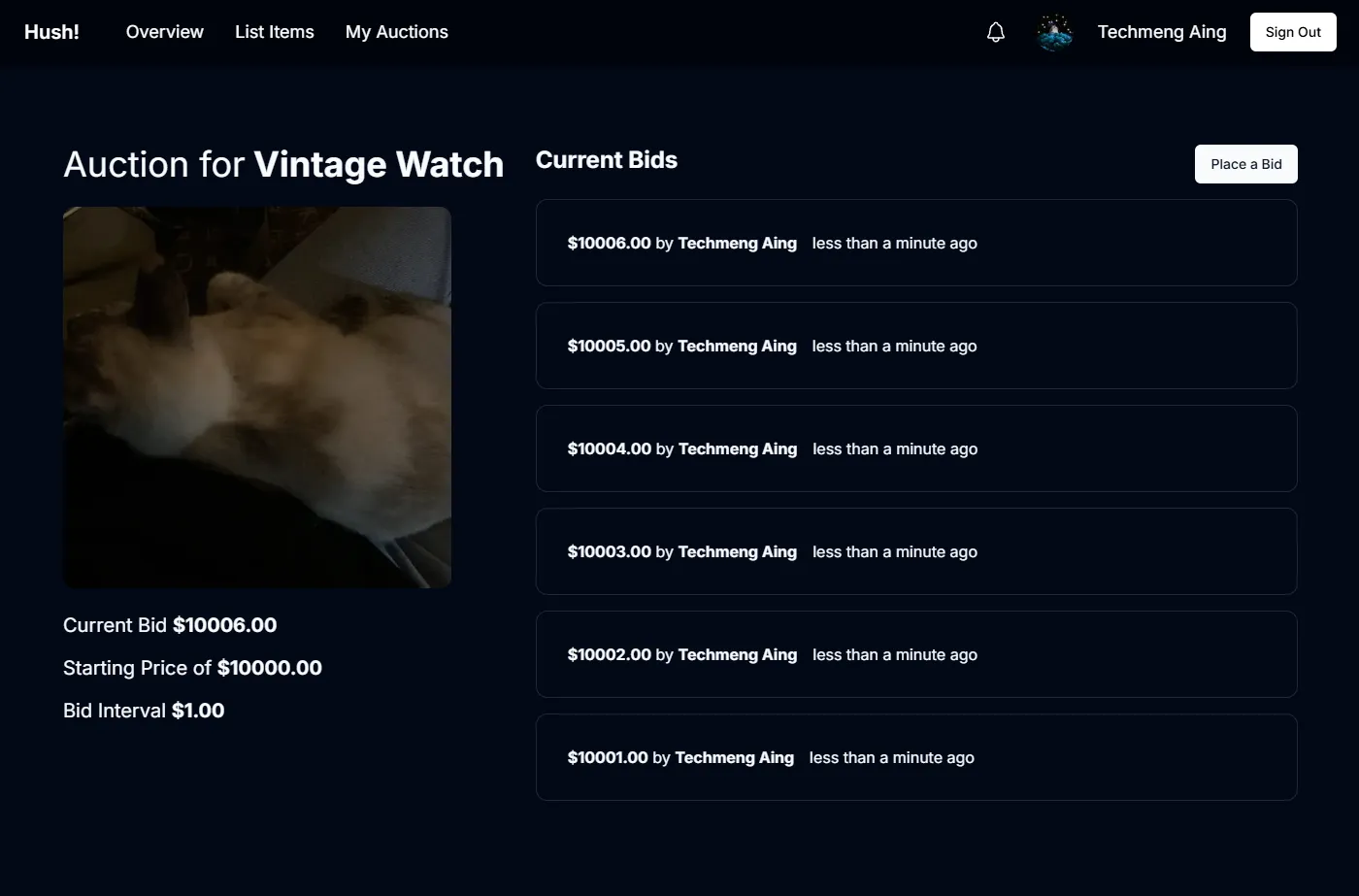Open My Auctions
The height and width of the screenshot is (896, 1359).
(x=397, y=32)
